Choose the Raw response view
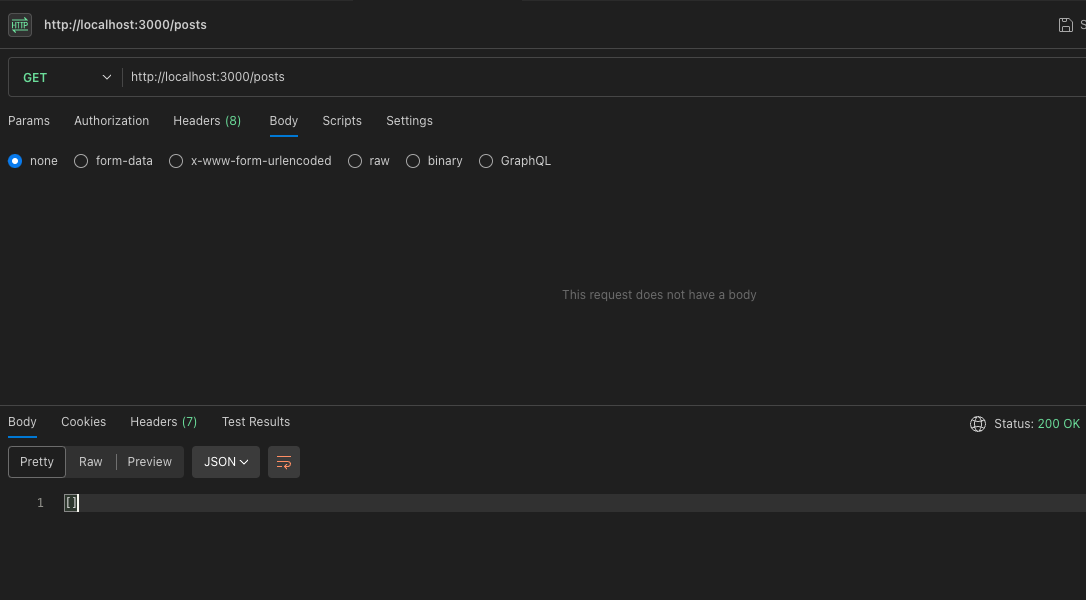 [x=91, y=462]
